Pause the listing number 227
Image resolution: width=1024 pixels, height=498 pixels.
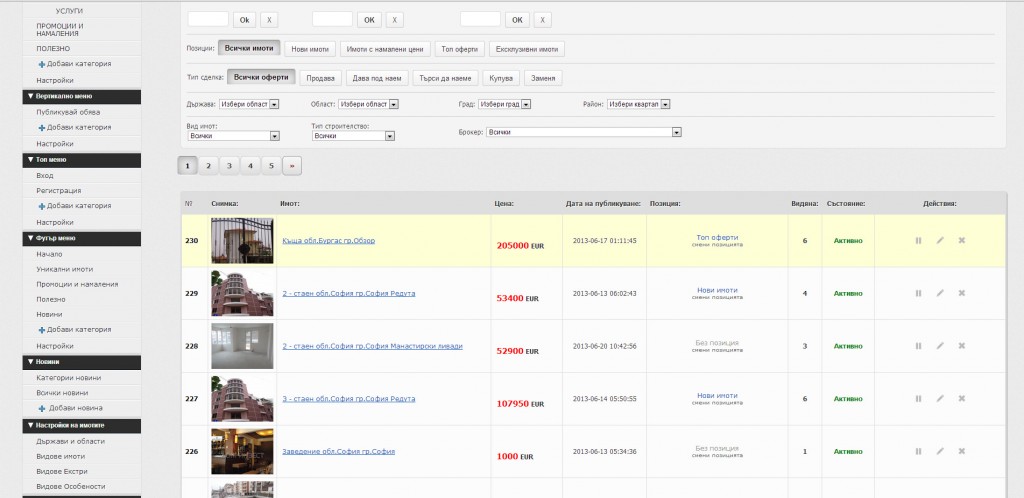coord(918,399)
